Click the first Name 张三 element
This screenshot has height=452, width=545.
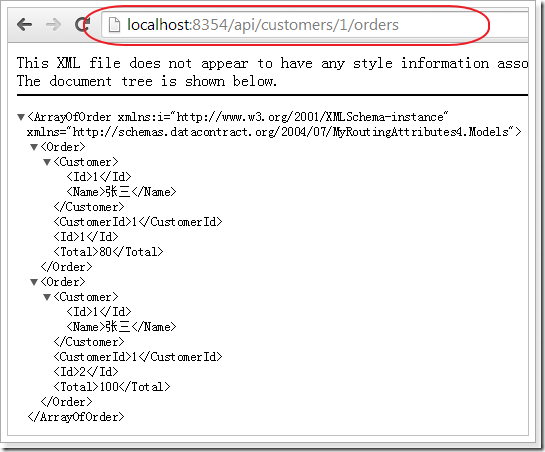tap(121, 192)
